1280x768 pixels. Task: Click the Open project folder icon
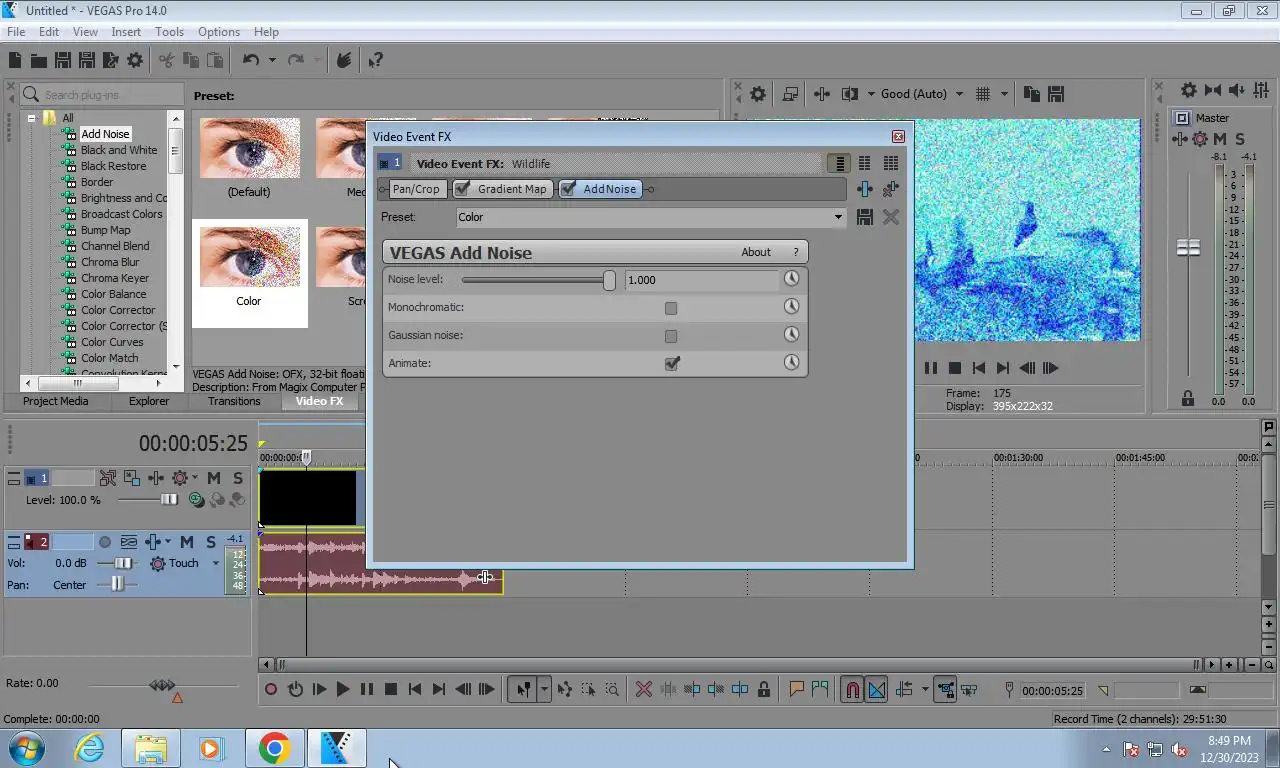point(39,61)
